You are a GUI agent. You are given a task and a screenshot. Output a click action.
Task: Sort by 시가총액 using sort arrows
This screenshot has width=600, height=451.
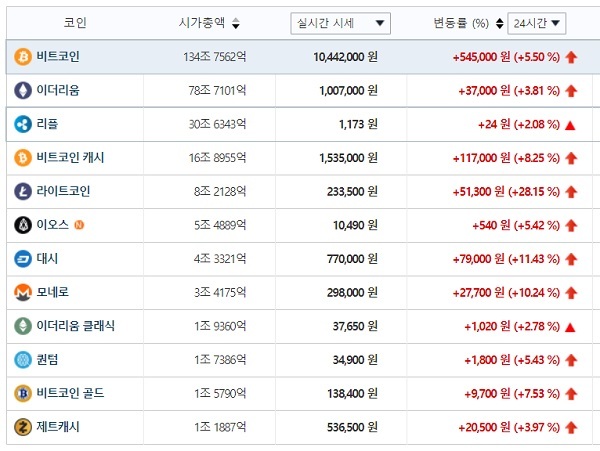[x=236, y=23]
